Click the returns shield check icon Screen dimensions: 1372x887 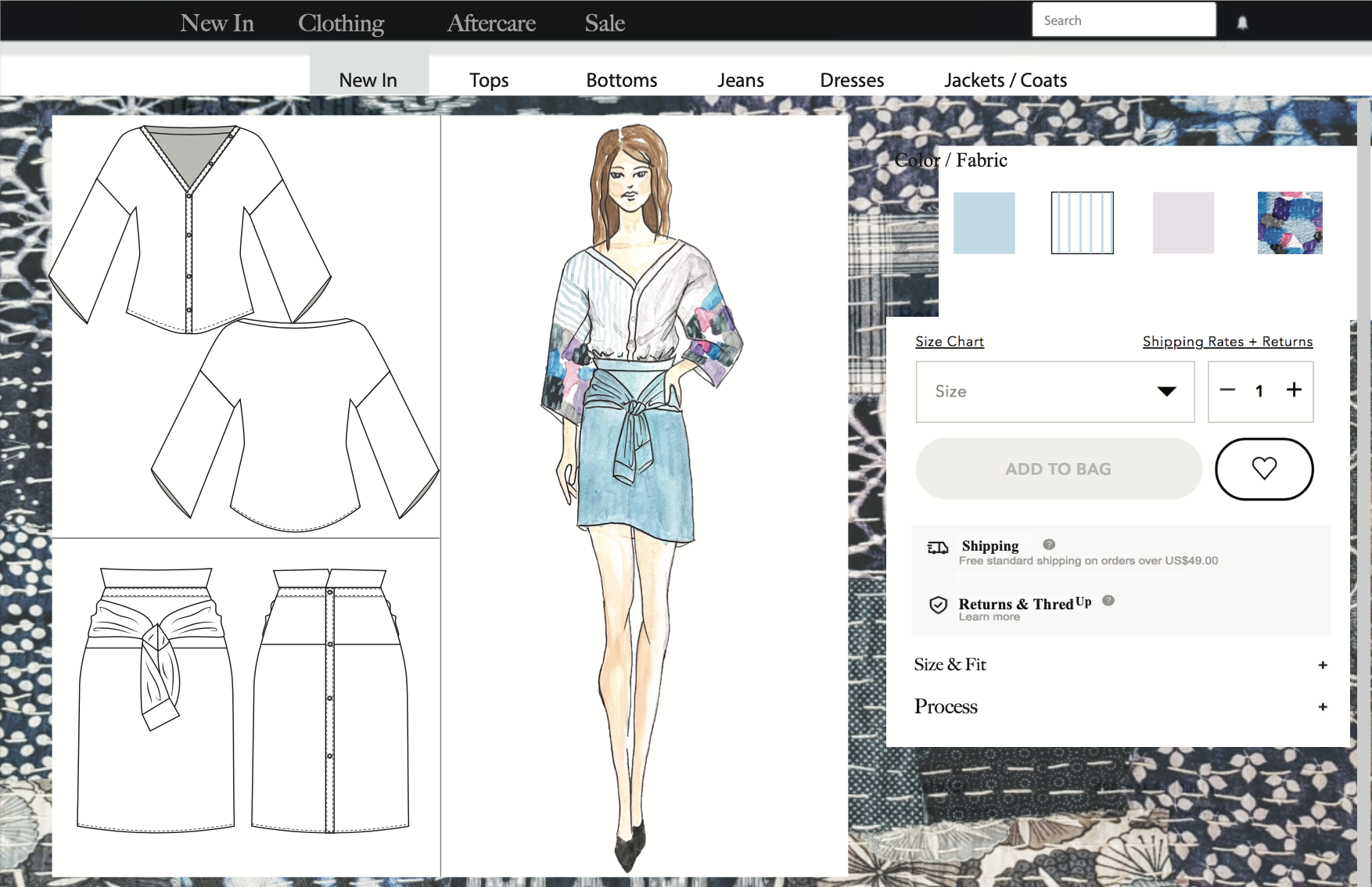pyautogui.click(x=939, y=605)
